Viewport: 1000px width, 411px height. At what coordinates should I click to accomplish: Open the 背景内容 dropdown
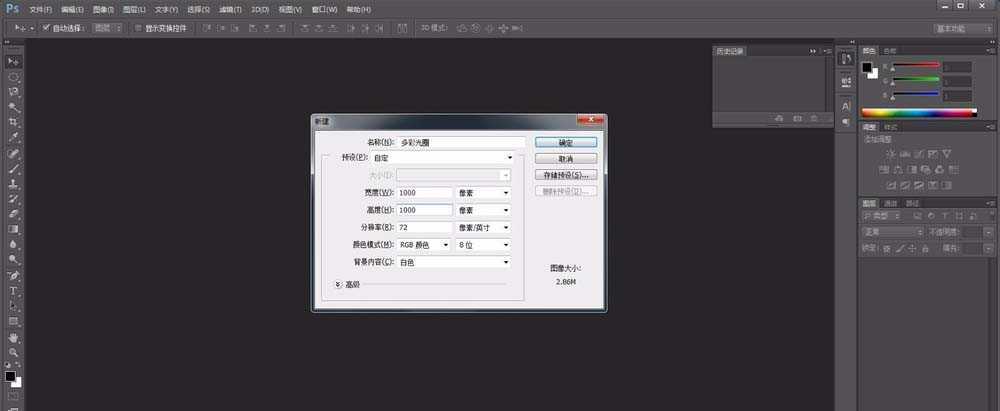coord(454,262)
